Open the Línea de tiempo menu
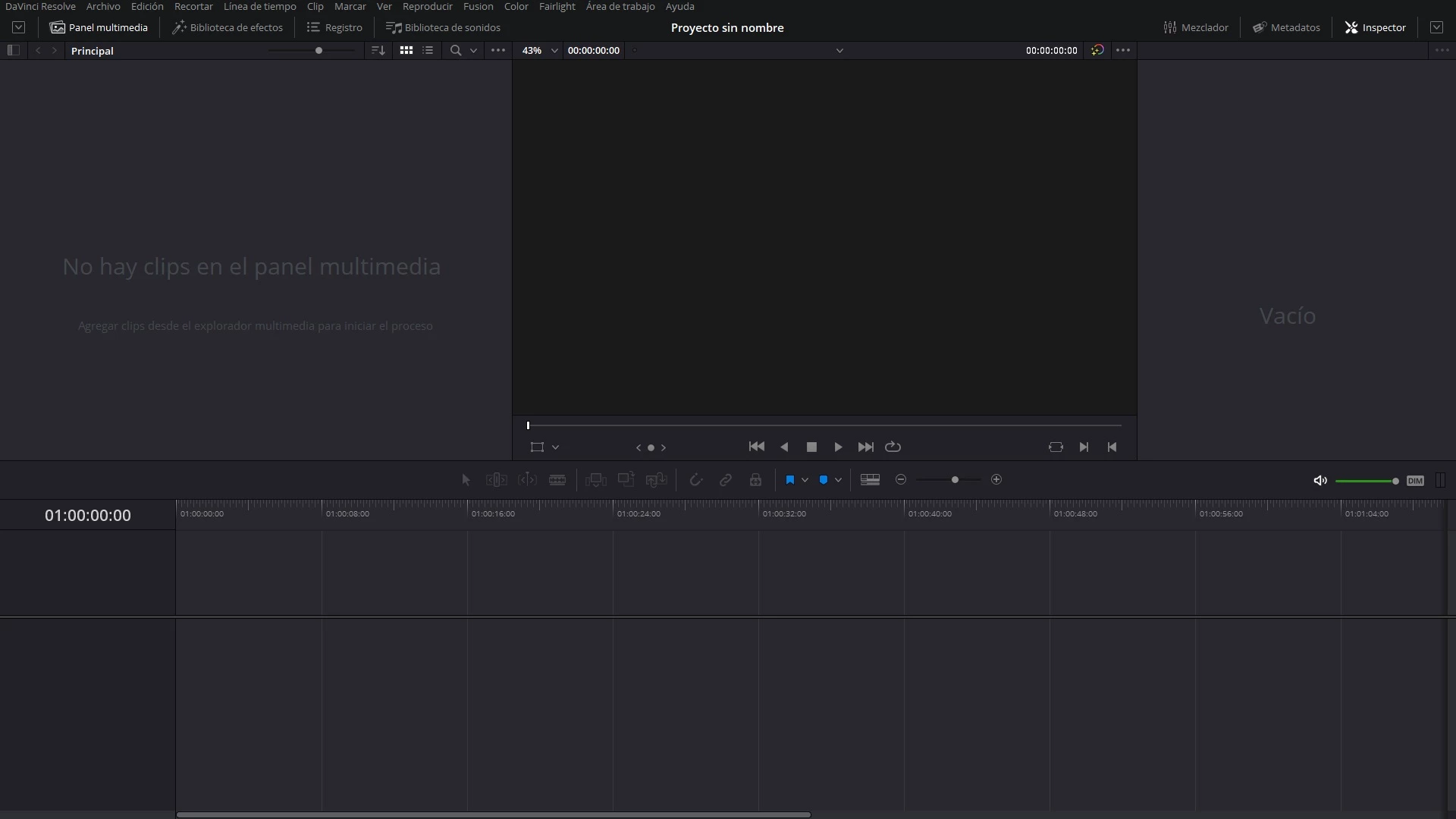Image resolution: width=1456 pixels, height=819 pixels. click(259, 7)
